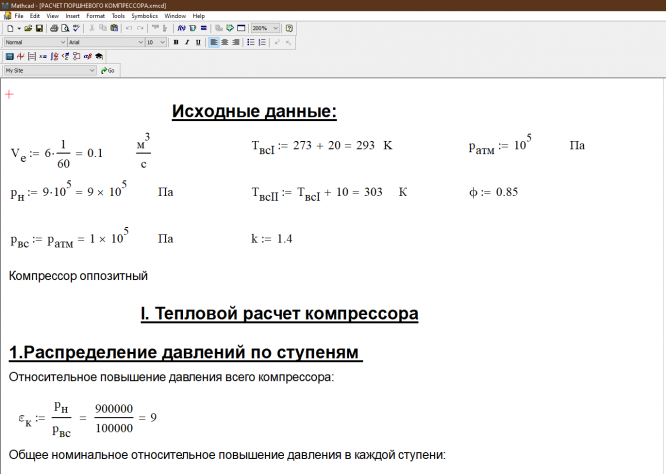Toggle bold formatting
This screenshot has width=666, height=474.
(176, 43)
